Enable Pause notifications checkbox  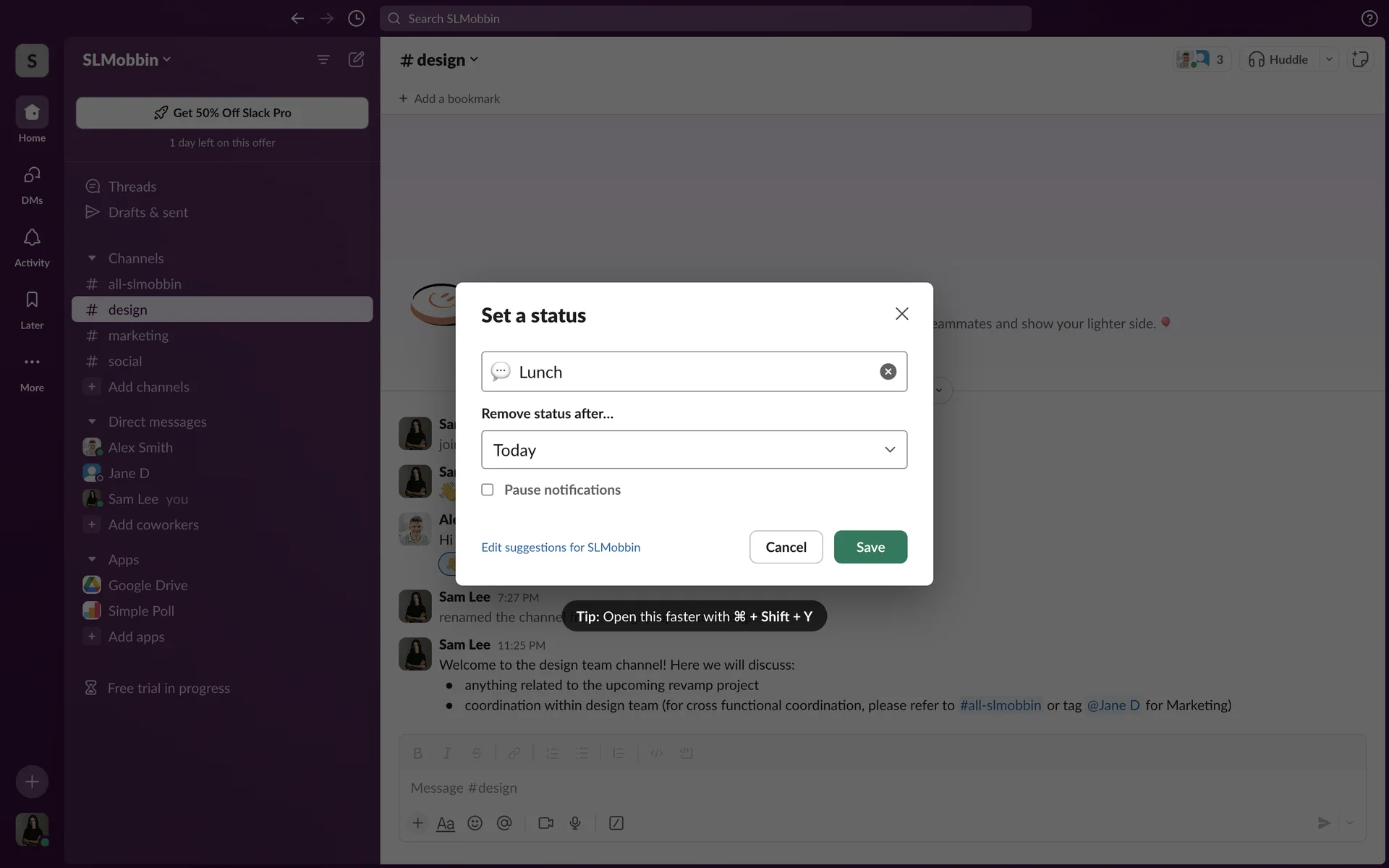(488, 490)
